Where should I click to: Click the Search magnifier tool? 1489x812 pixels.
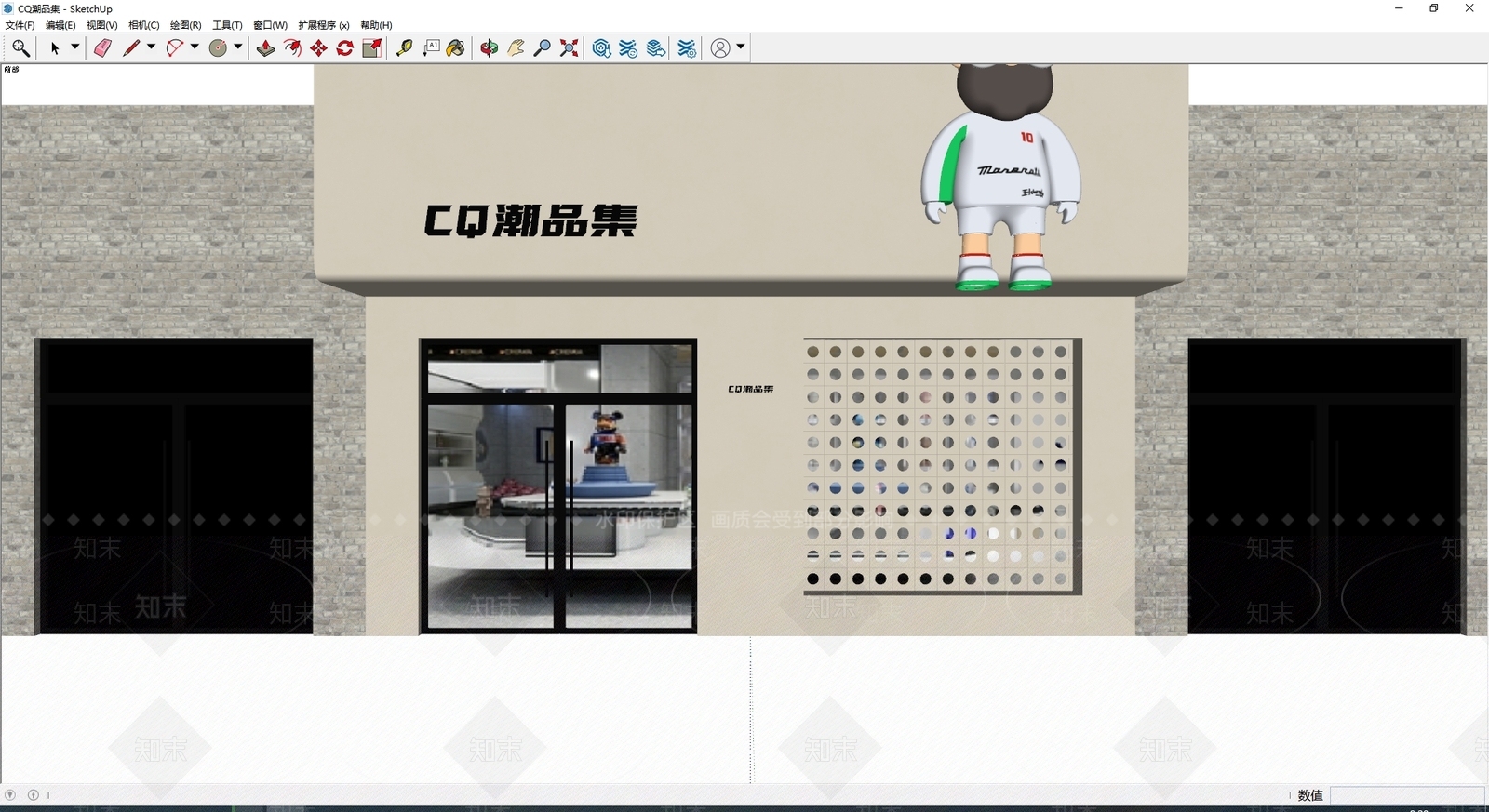pos(20,48)
